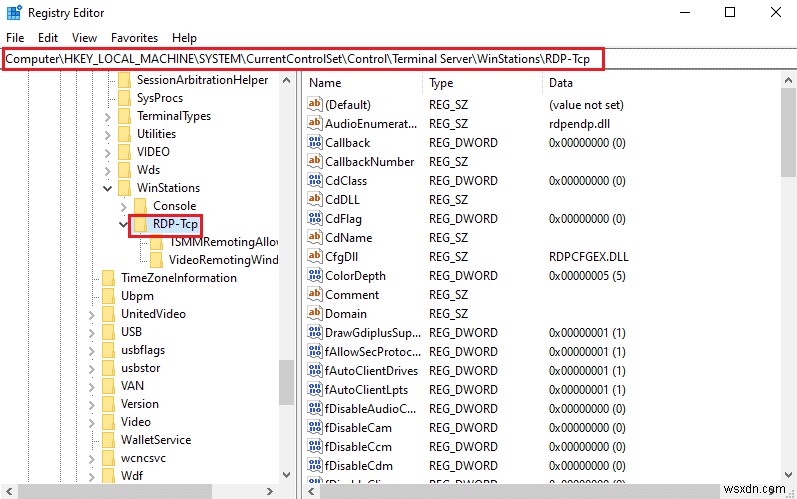Click the WalletService folder icon
Screen dimensions: 797x499
point(108,440)
